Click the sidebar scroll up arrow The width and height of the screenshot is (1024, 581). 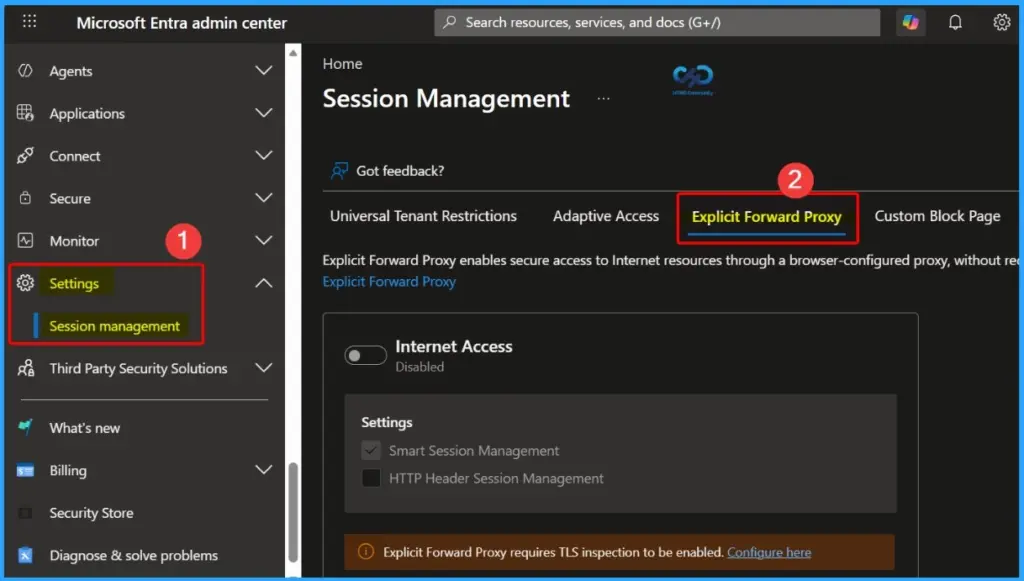point(293,53)
